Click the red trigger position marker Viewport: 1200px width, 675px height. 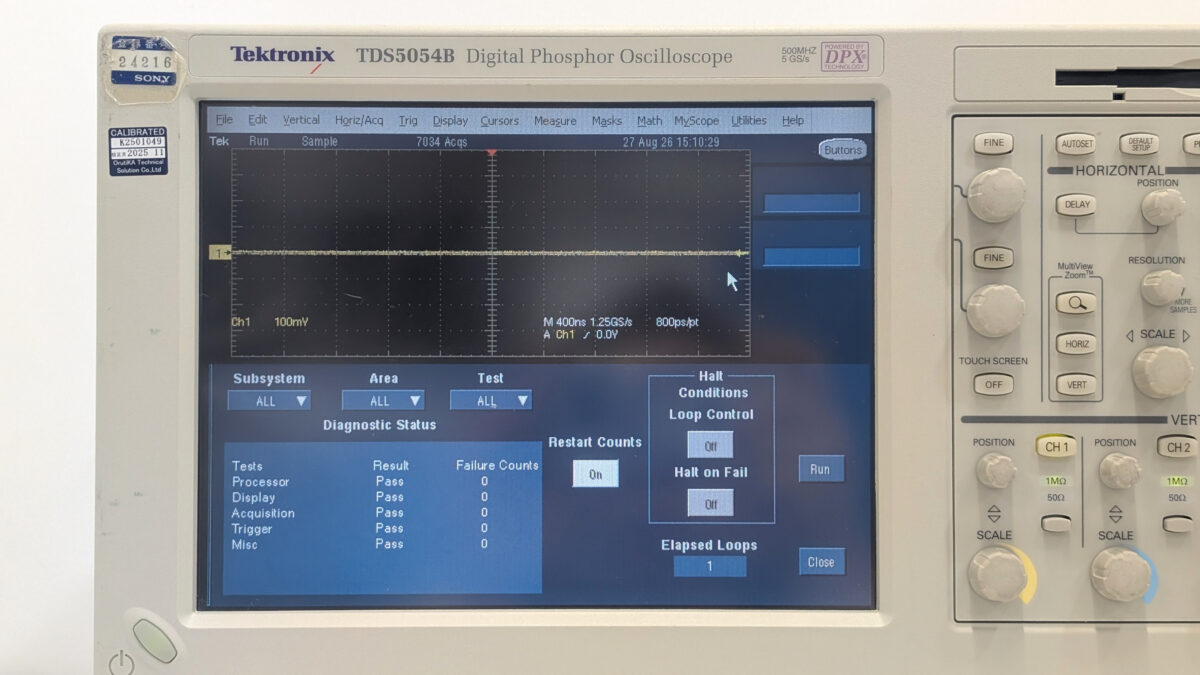(x=491, y=153)
